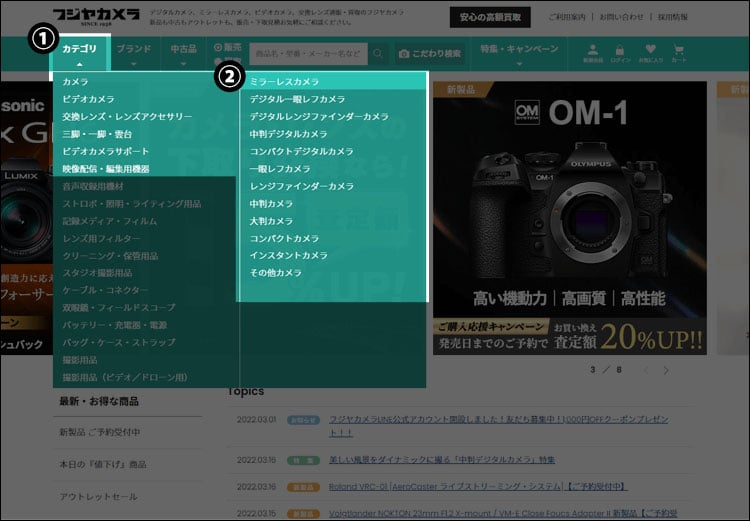This screenshot has width=750, height=521.
Task: Open the shopping cart icon
Action: click(x=678, y=53)
